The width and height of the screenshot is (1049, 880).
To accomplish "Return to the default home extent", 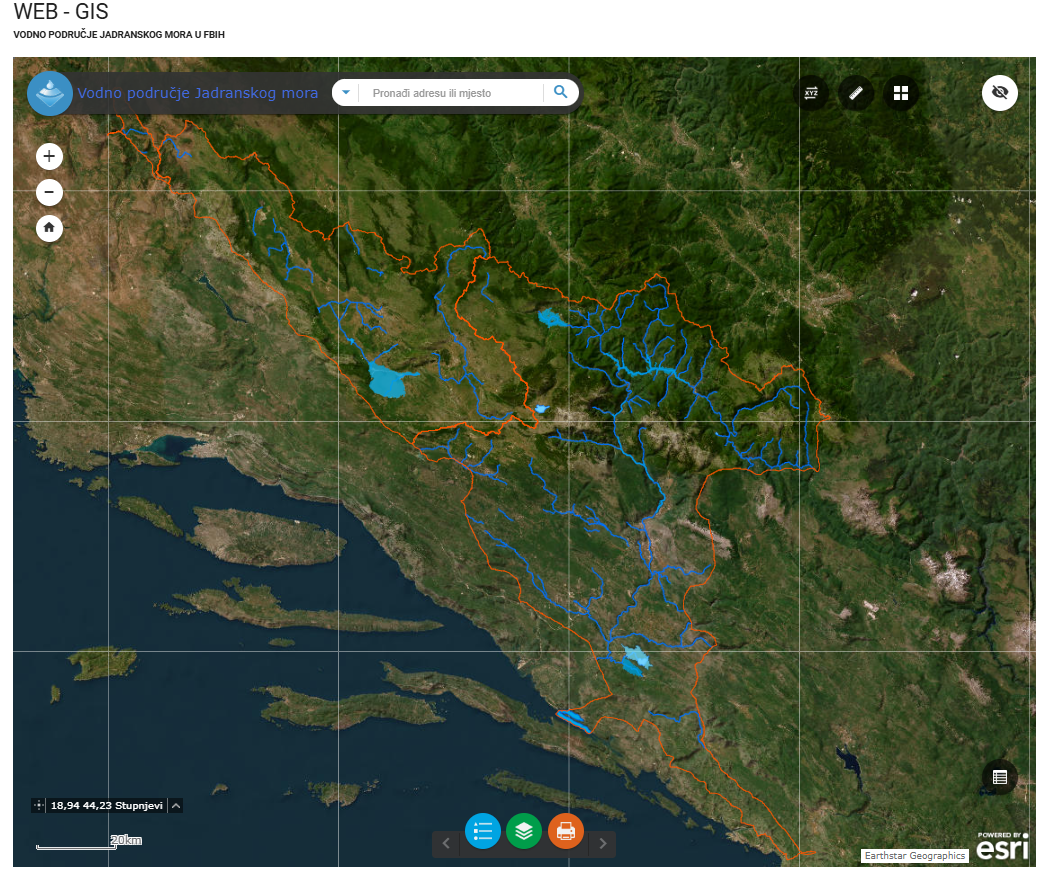I will [x=49, y=228].
